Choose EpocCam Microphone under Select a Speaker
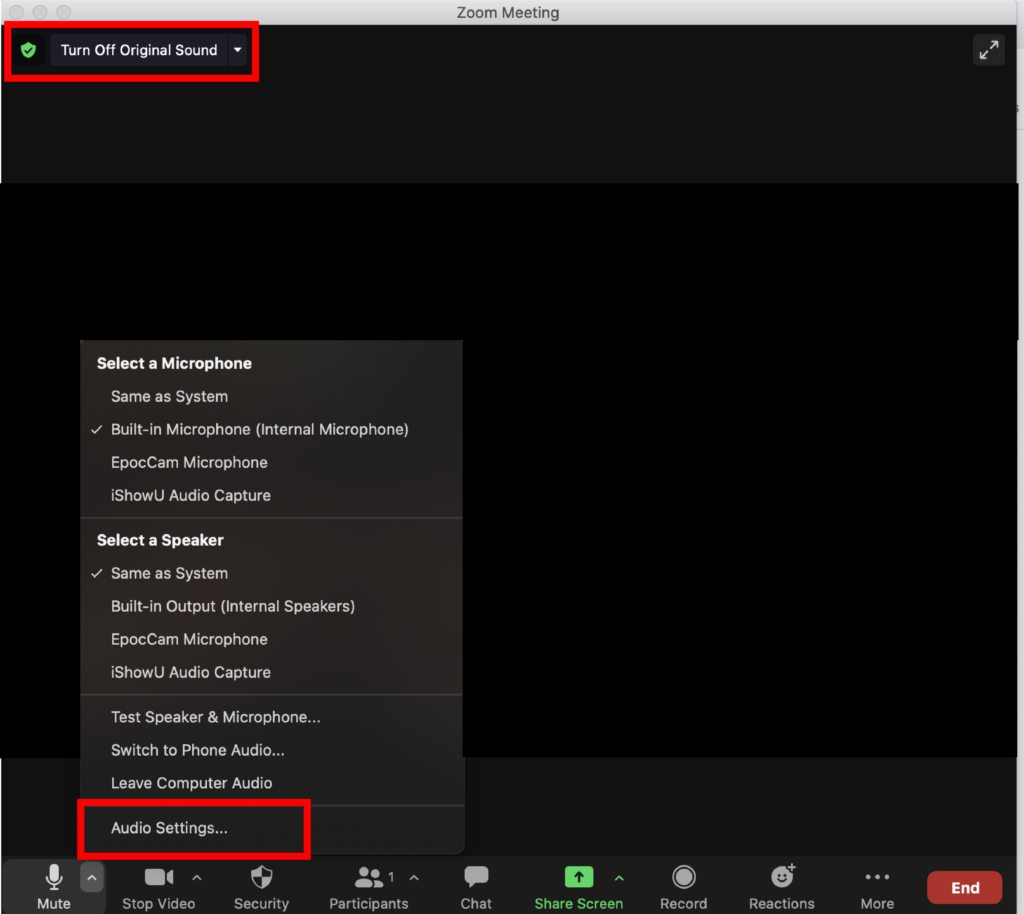The image size is (1024, 914). [271, 639]
